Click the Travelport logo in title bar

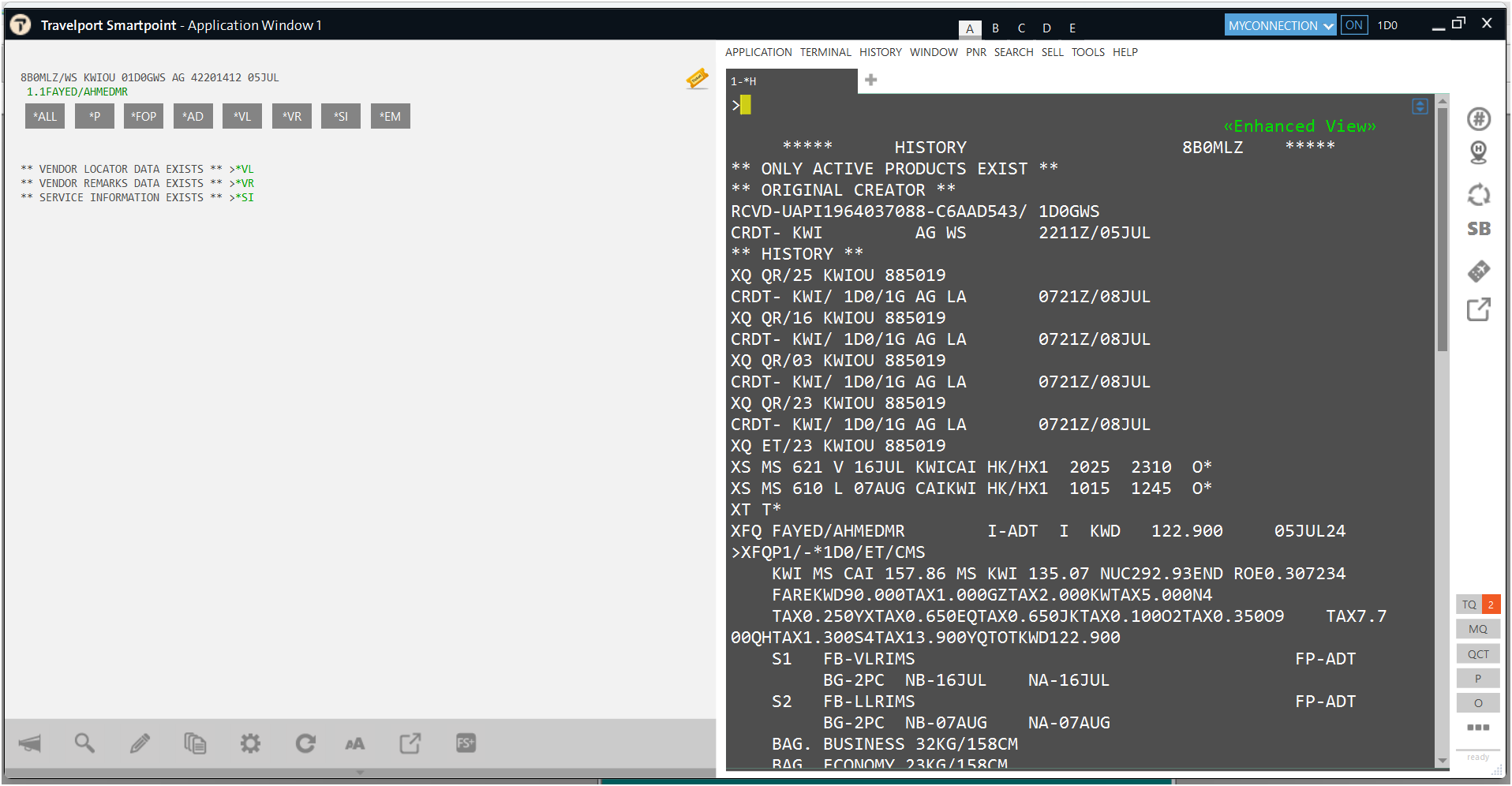pyautogui.click(x=21, y=25)
